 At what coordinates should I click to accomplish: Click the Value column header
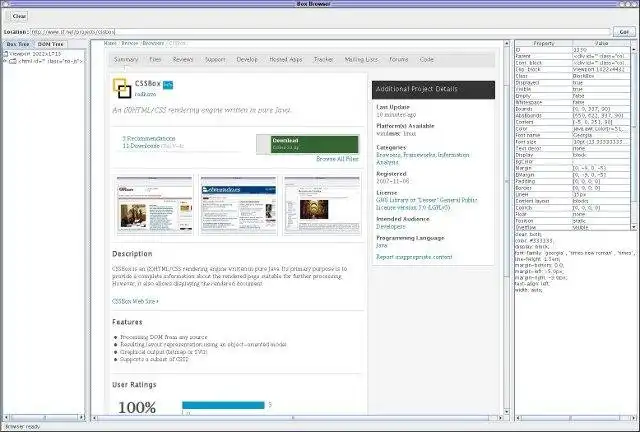[x=602, y=43]
